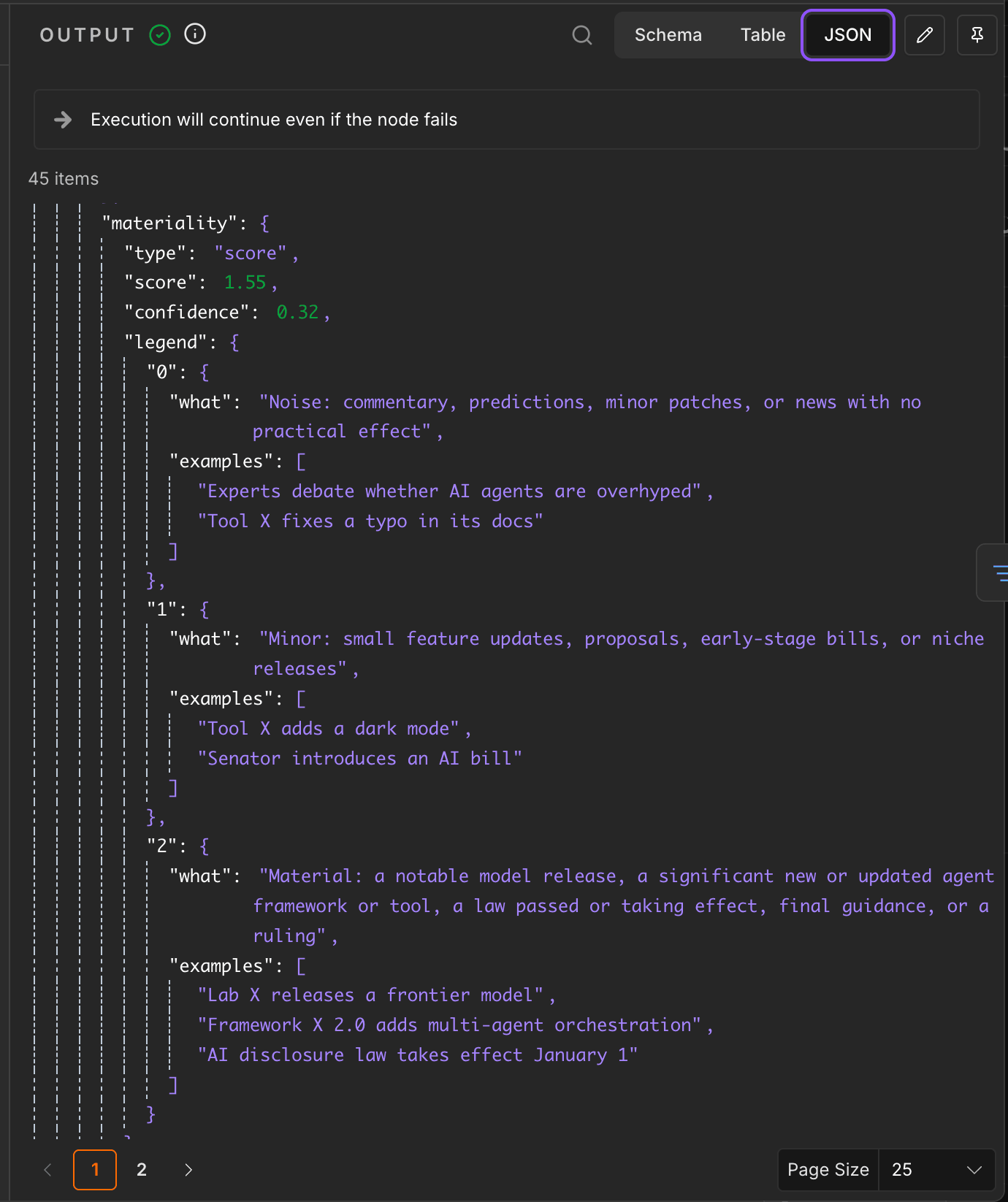Click the "Minor: small feature updates" description
Image resolution: width=1008 pixels, height=1202 pixels.
click(x=619, y=654)
